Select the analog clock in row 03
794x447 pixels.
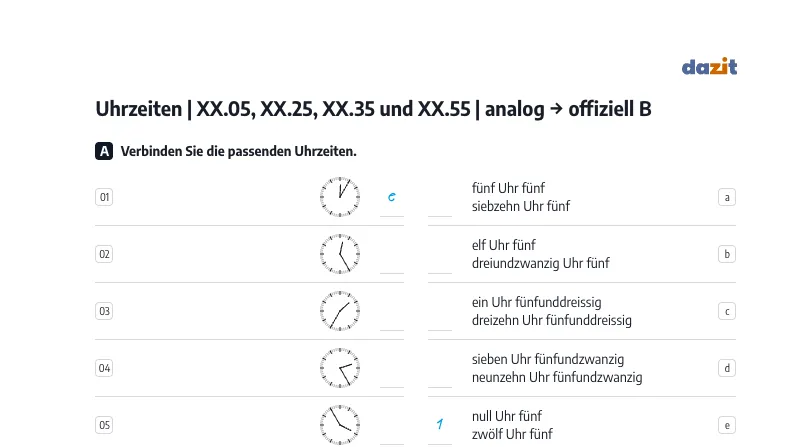pyautogui.click(x=340, y=311)
